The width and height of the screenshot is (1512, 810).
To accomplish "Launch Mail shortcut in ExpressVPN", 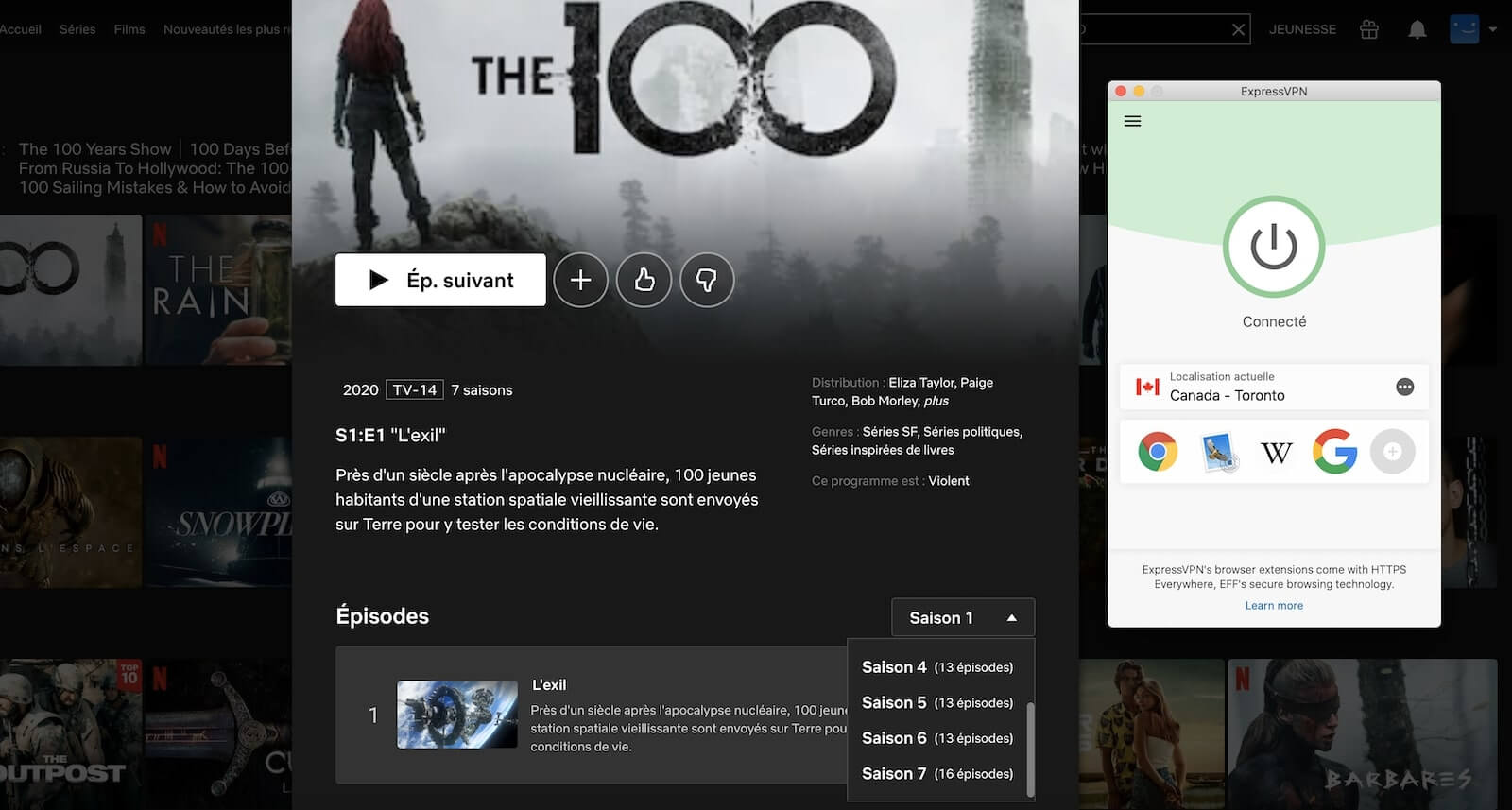I will tap(1218, 452).
